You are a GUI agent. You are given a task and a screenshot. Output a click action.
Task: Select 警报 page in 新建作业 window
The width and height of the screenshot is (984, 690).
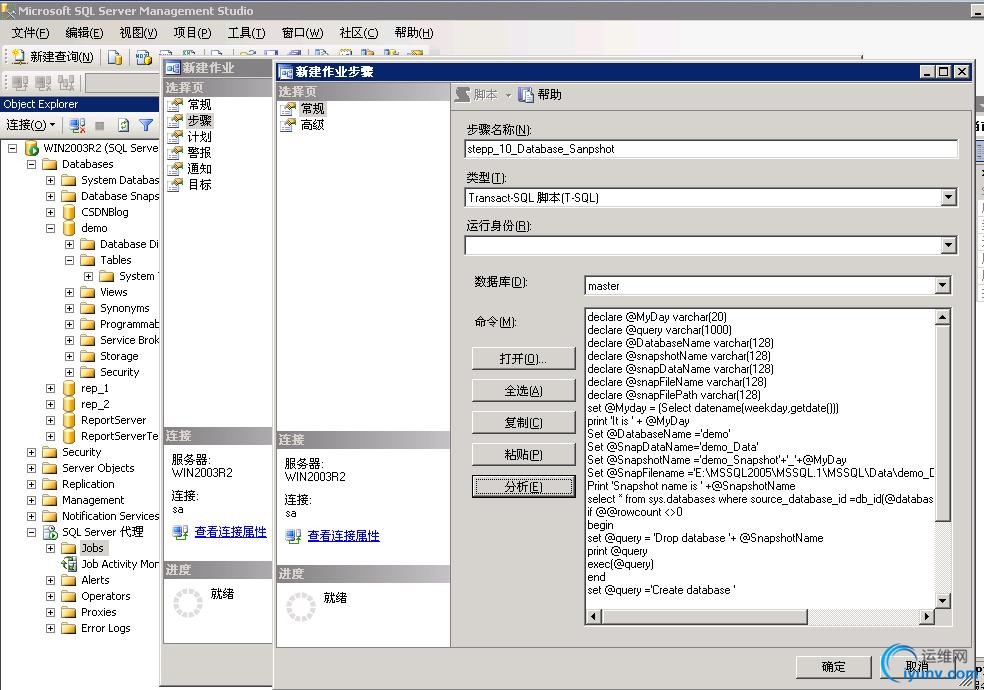(x=199, y=152)
